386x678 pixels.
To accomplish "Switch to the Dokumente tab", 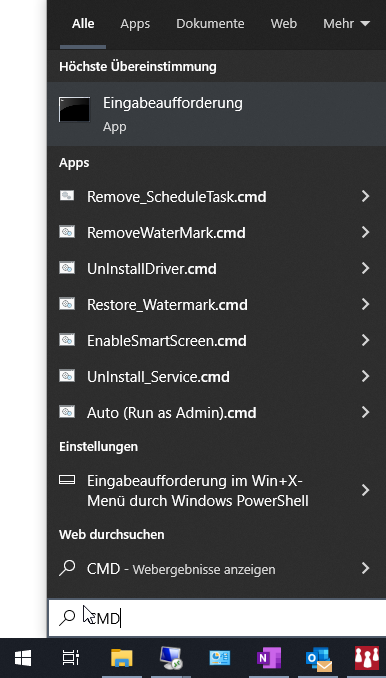I will [x=210, y=23].
